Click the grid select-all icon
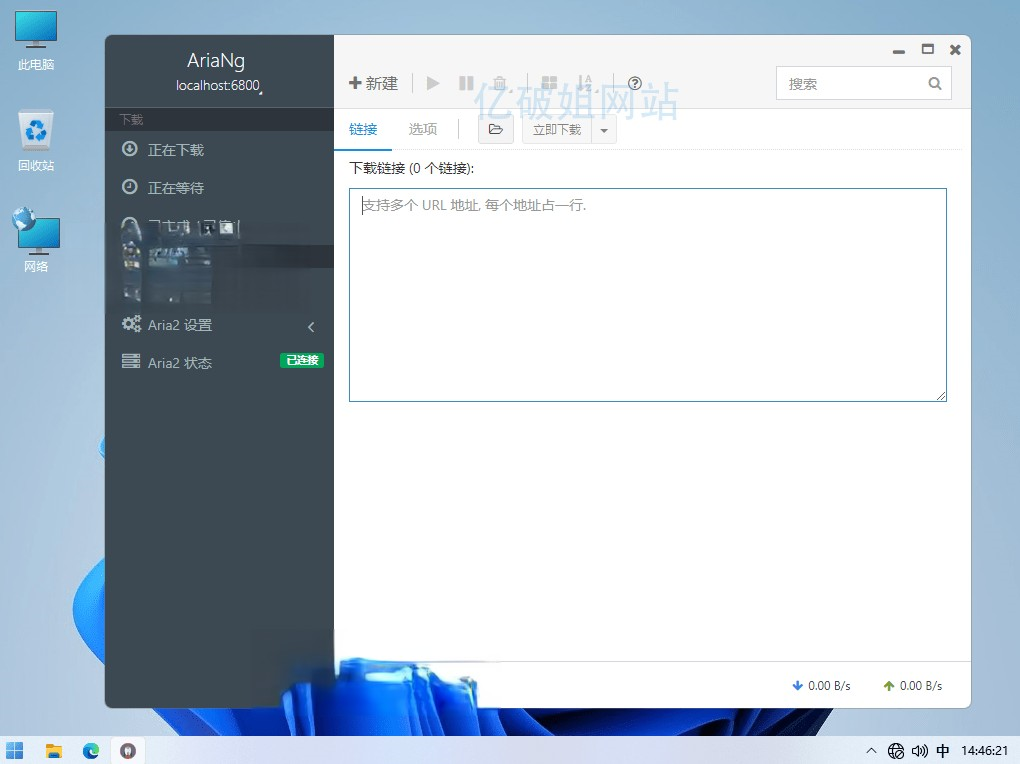Image resolution: width=1020 pixels, height=764 pixels. [550, 83]
